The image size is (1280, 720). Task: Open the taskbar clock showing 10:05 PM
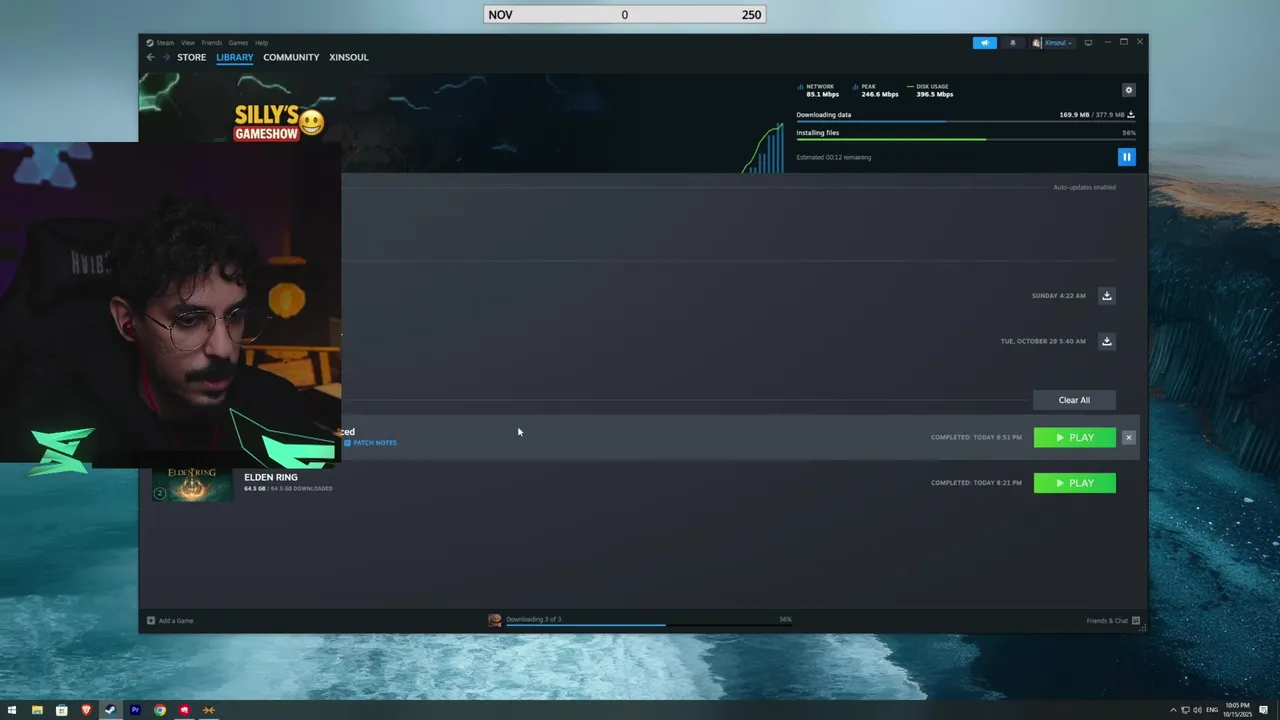tap(1237, 710)
